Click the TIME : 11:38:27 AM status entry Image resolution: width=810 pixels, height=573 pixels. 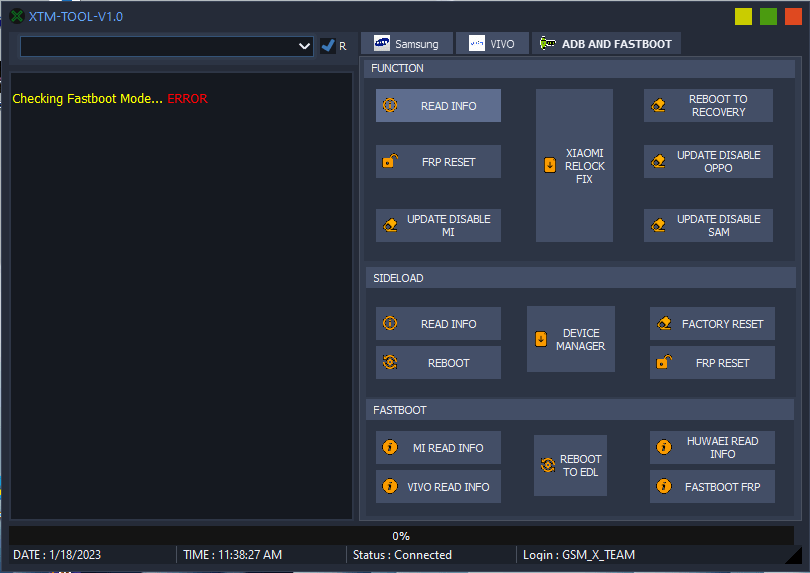point(232,555)
